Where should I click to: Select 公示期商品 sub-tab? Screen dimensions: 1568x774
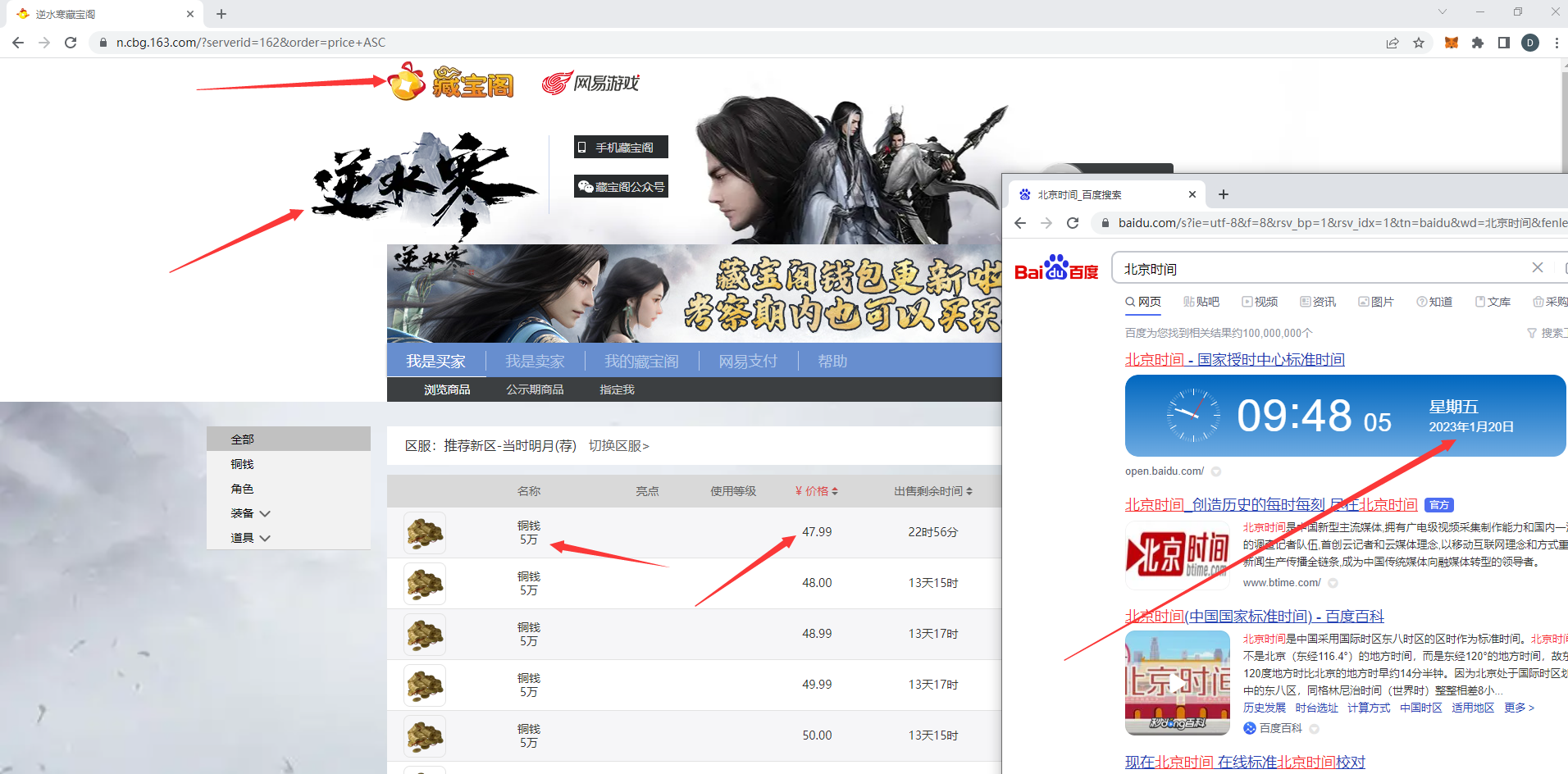[535, 389]
